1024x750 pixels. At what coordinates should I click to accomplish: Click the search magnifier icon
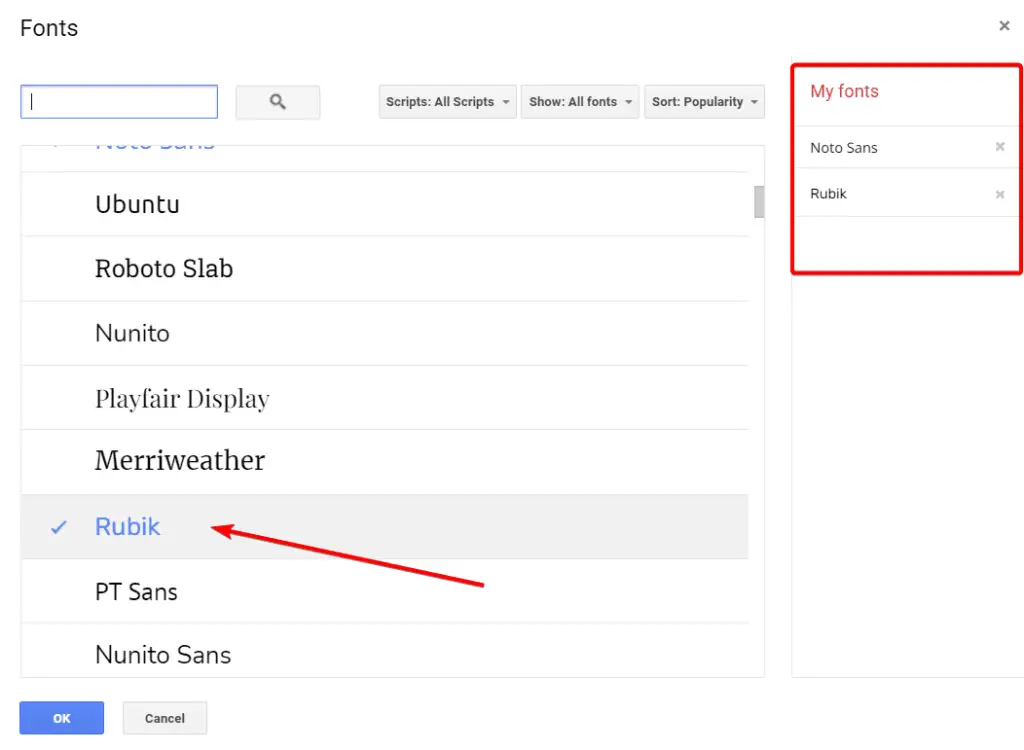pyautogui.click(x=277, y=101)
